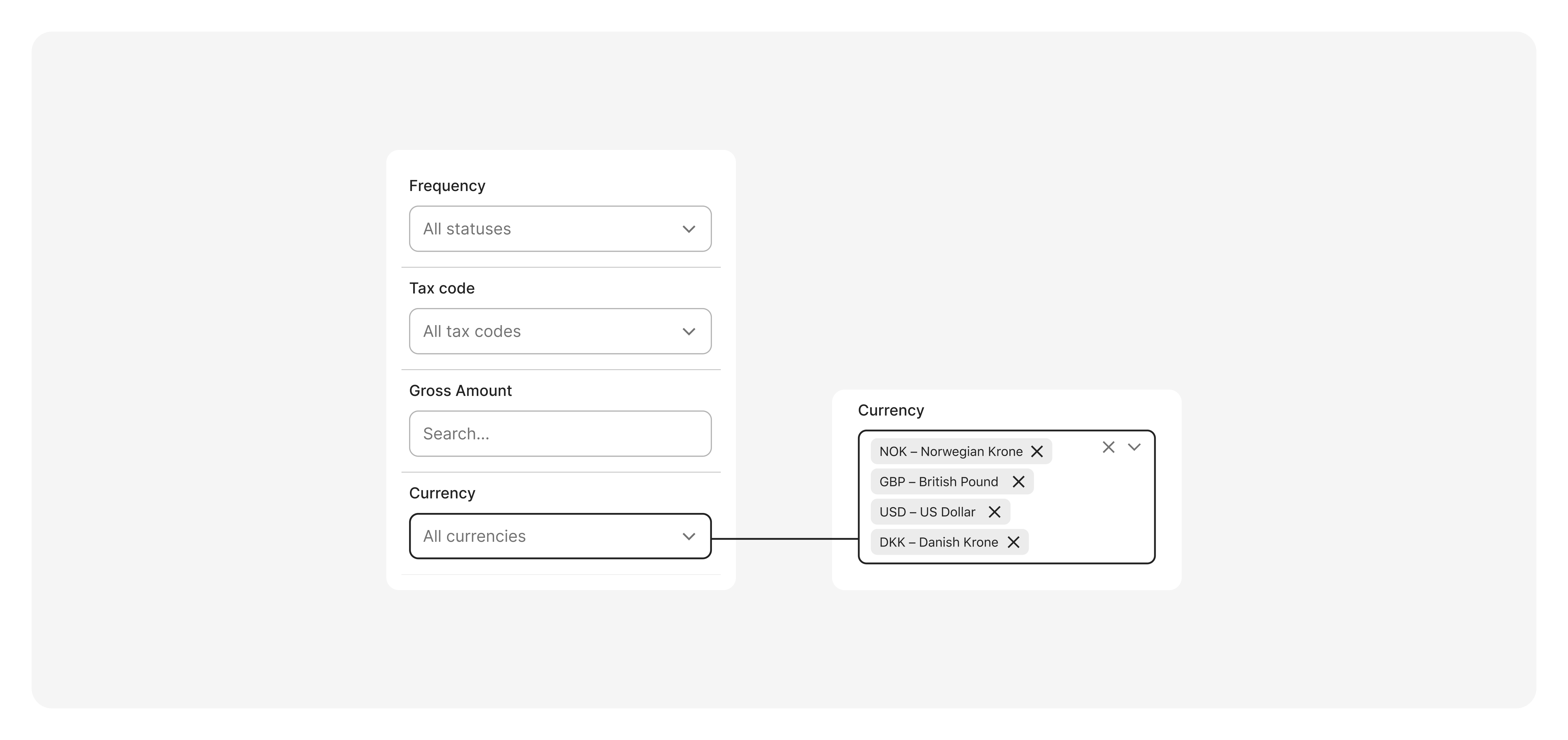This screenshot has width=1568, height=740.
Task: Open the All statuses dropdown
Action: [560, 228]
